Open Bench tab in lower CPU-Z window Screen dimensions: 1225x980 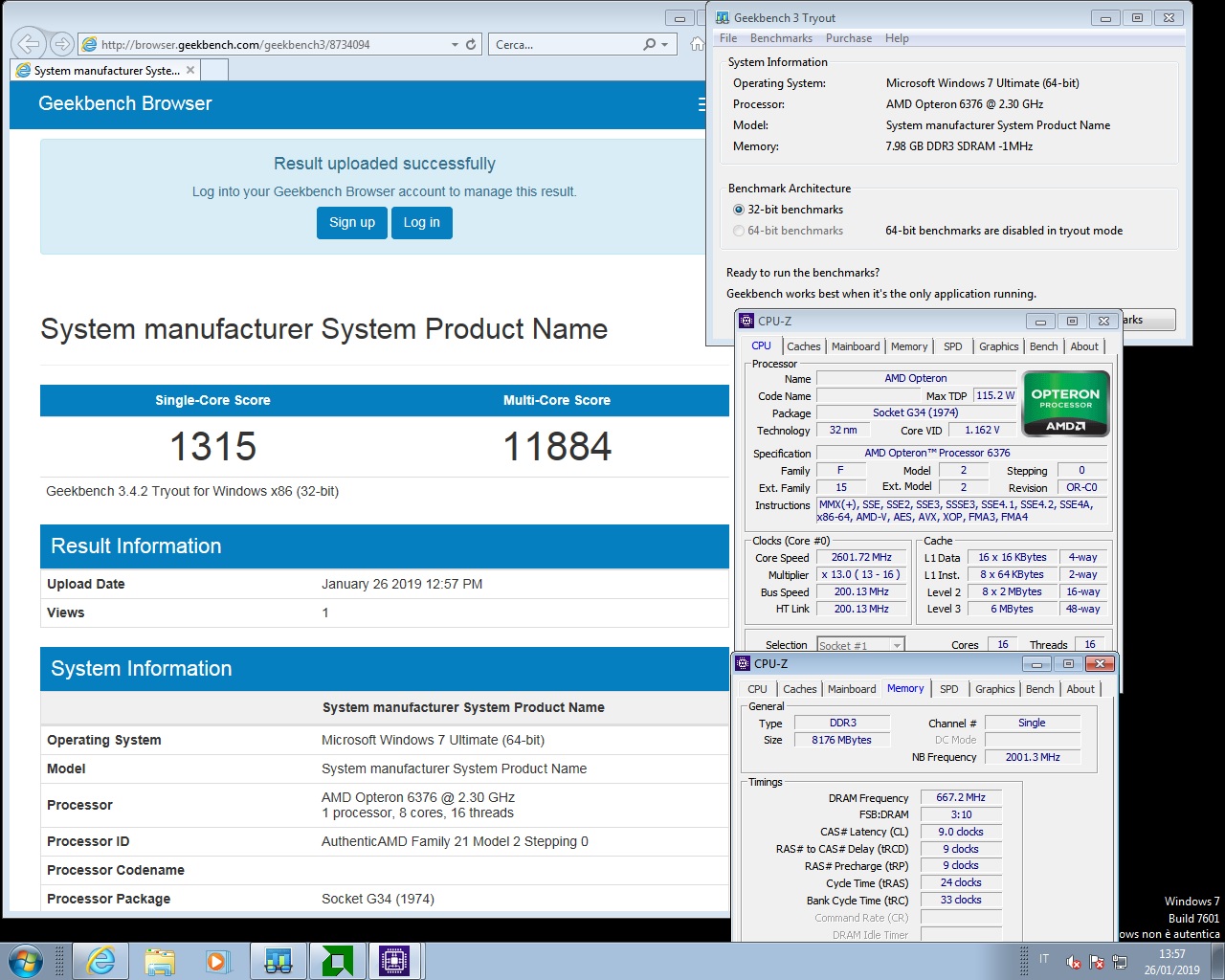[x=1040, y=689]
